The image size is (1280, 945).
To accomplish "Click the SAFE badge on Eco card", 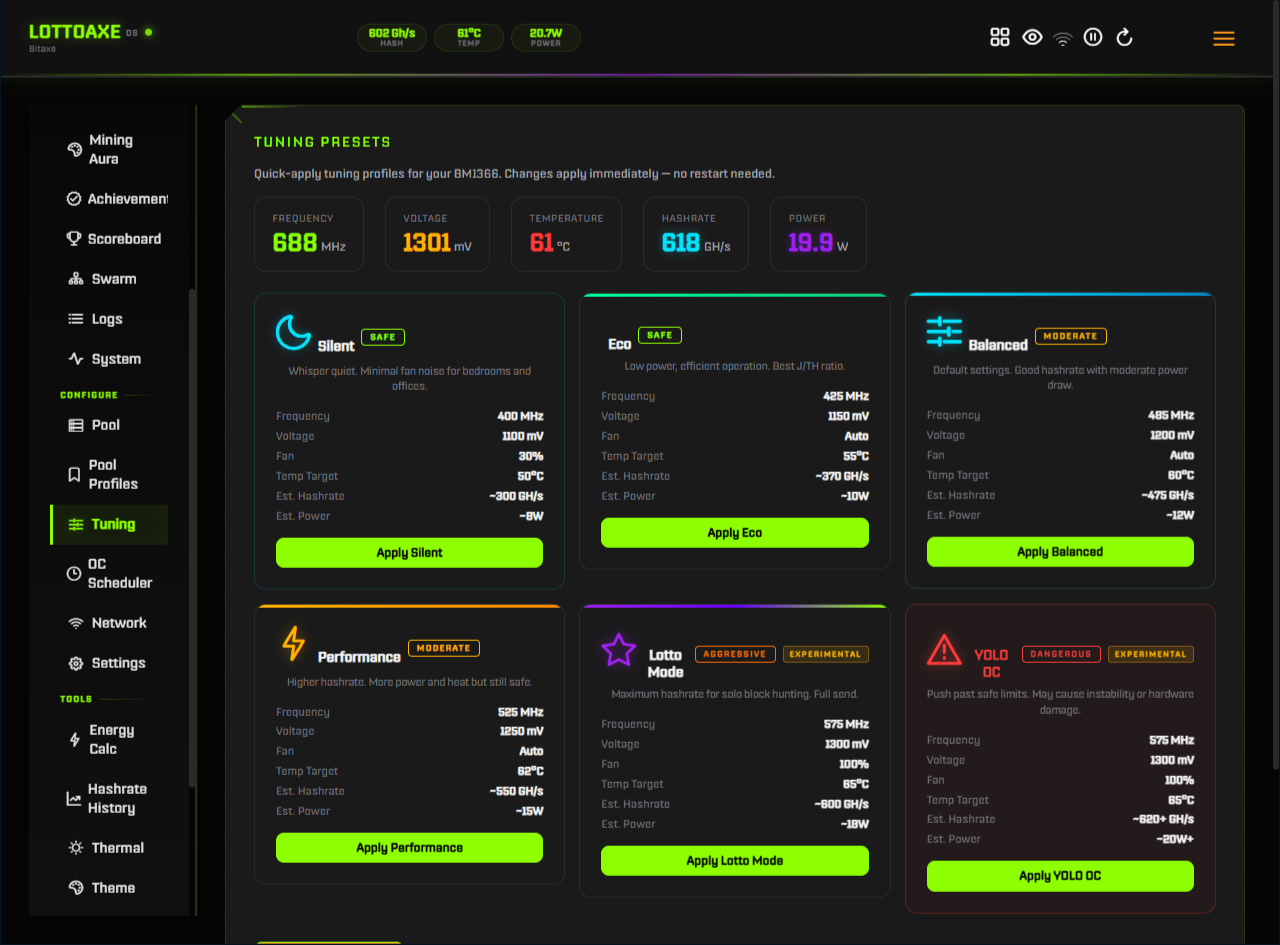I will click(x=659, y=335).
